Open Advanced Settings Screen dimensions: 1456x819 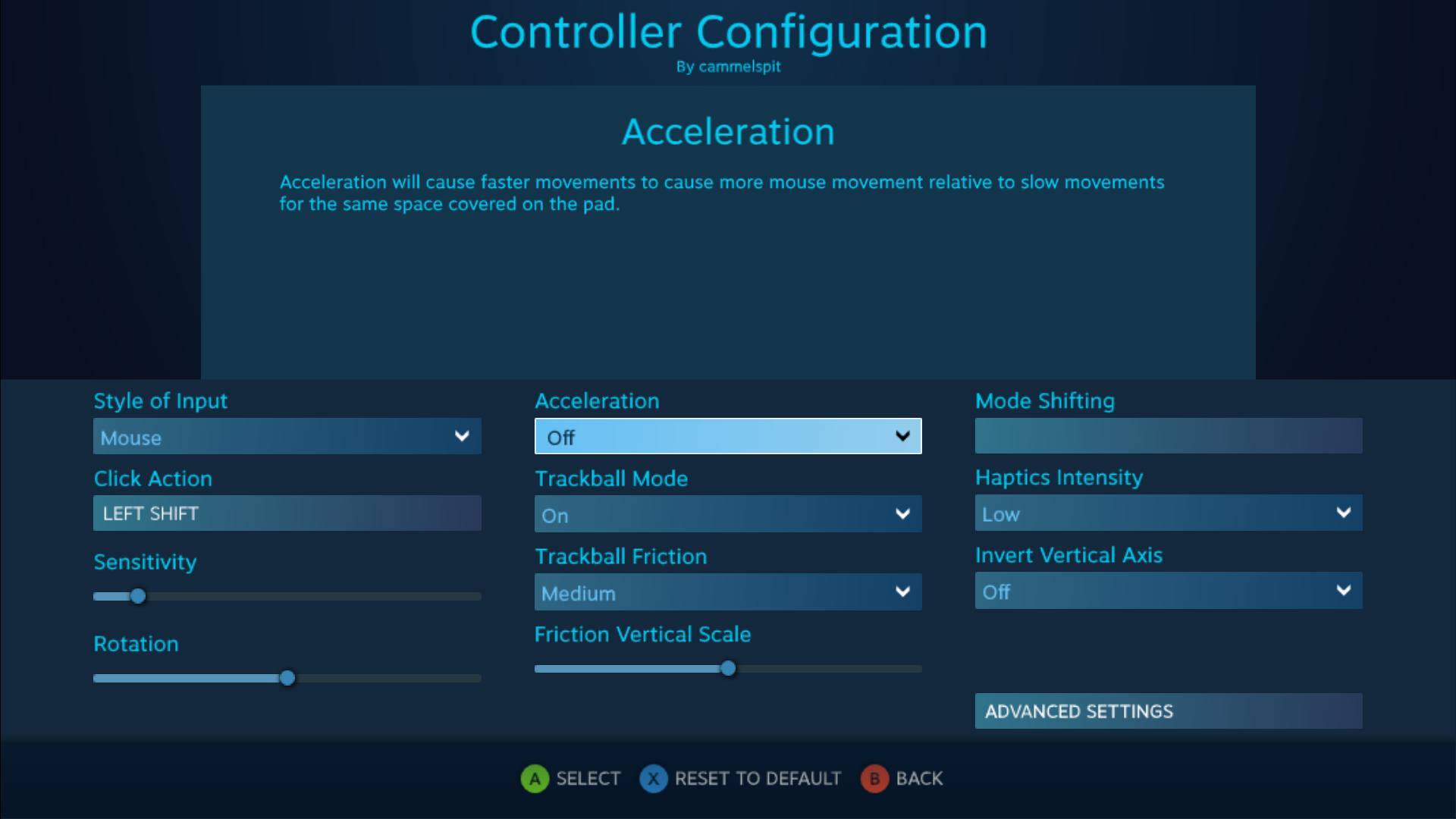pyautogui.click(x=1168, y=711)
